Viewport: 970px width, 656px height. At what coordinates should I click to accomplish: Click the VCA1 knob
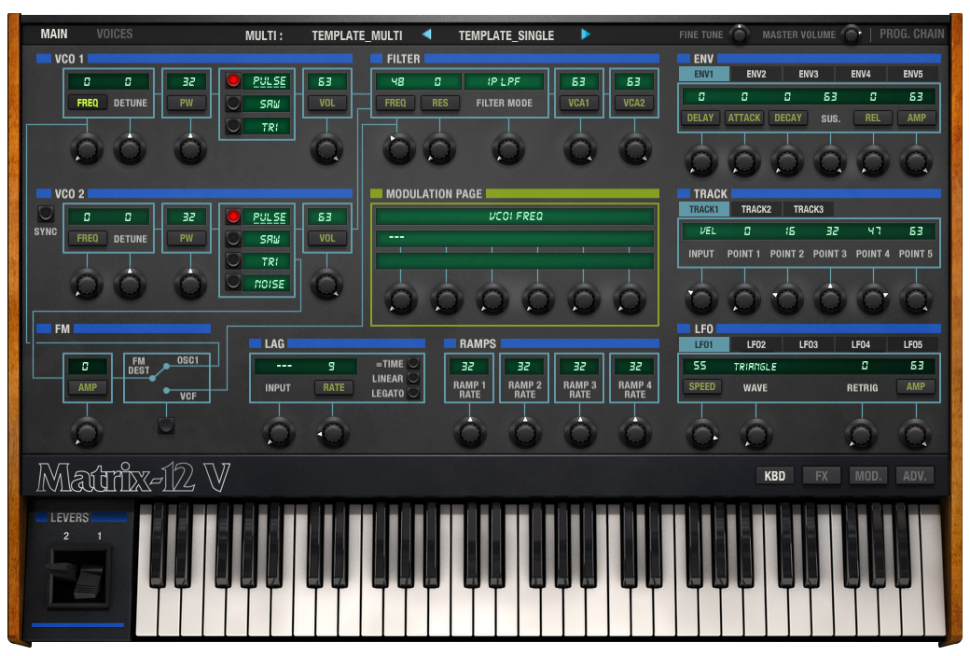(x=580, y=149)
